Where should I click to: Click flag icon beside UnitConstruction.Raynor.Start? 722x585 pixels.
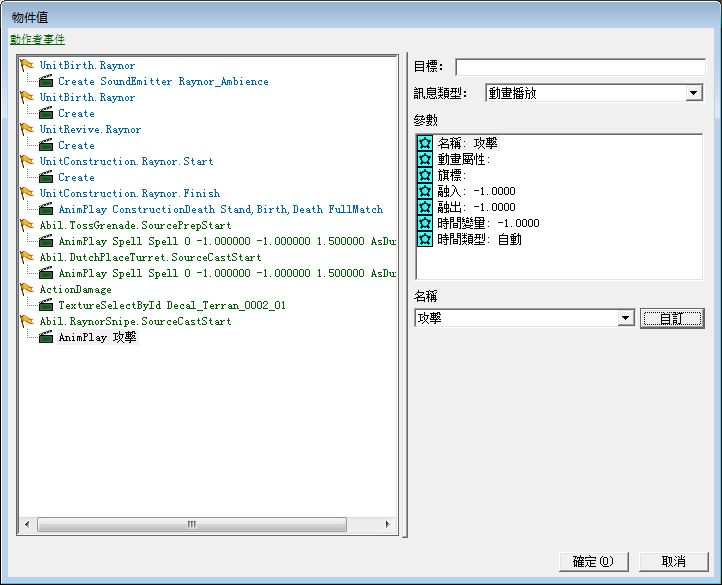tap(27, 161)
